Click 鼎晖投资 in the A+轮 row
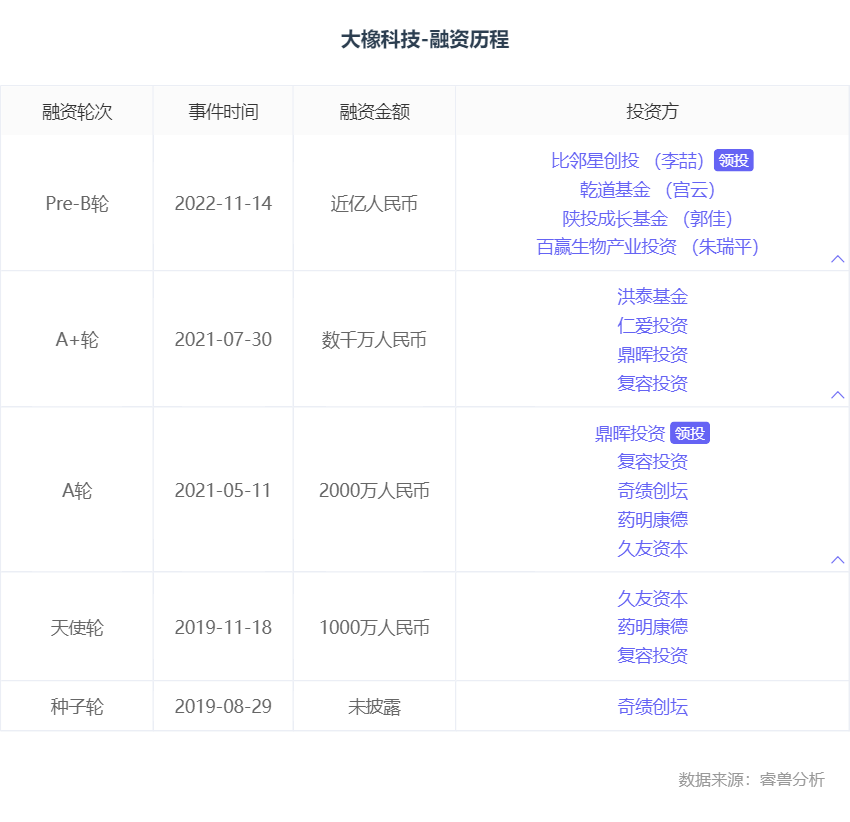 (x=652, y=355)
